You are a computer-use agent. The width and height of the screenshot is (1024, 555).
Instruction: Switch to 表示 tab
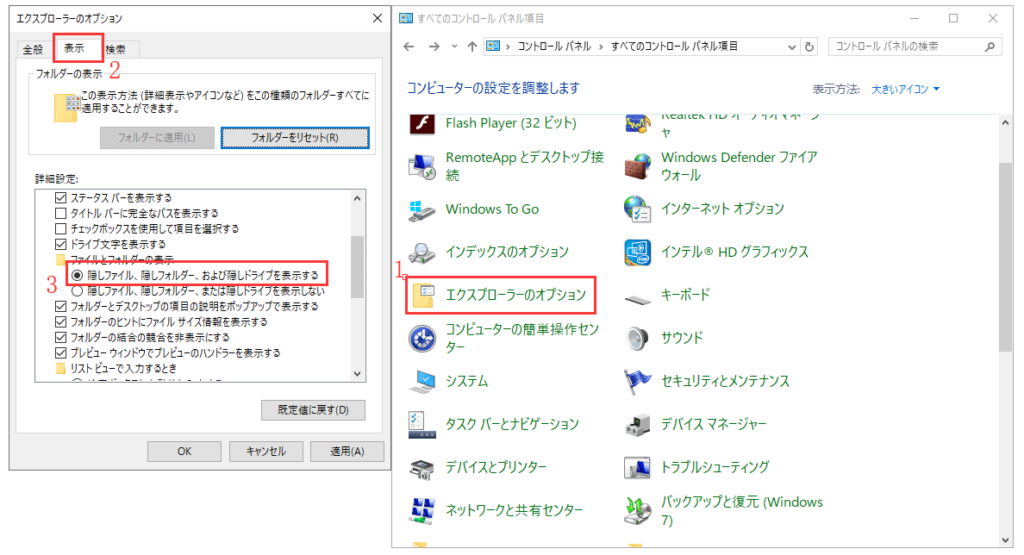[74, 48]
